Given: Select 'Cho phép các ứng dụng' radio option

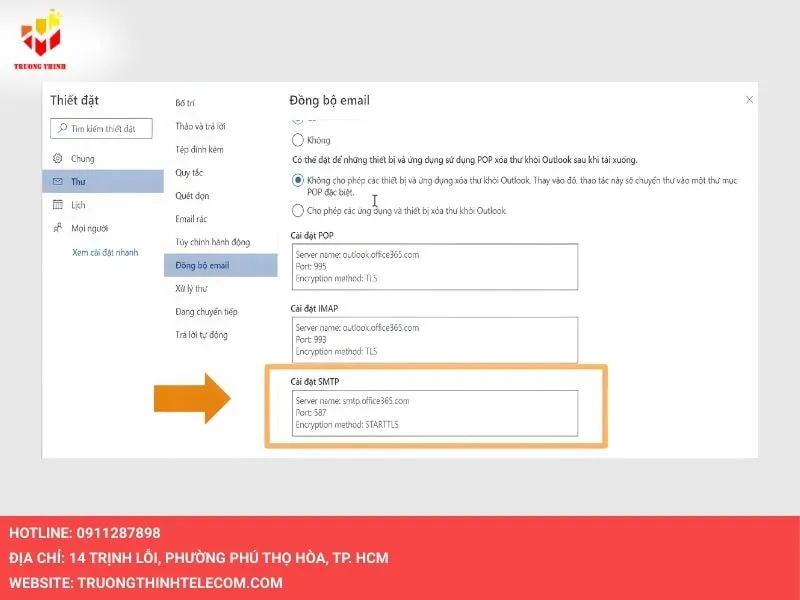Looking at the screenshot, I should 298,211.
